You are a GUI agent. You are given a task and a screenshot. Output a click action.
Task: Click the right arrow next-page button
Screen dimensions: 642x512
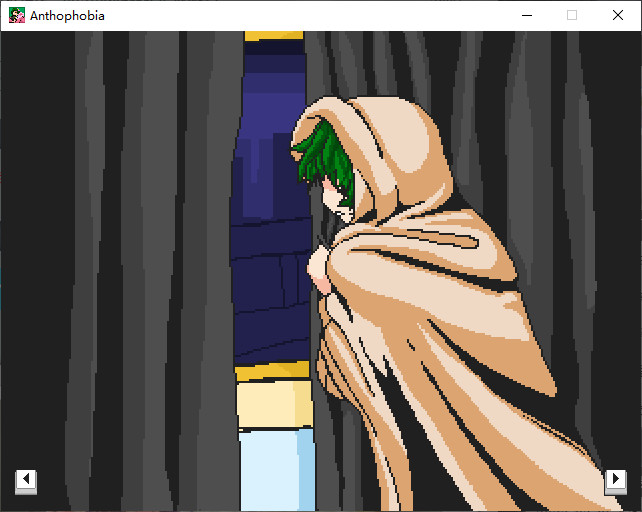click(x=615, y=480)
